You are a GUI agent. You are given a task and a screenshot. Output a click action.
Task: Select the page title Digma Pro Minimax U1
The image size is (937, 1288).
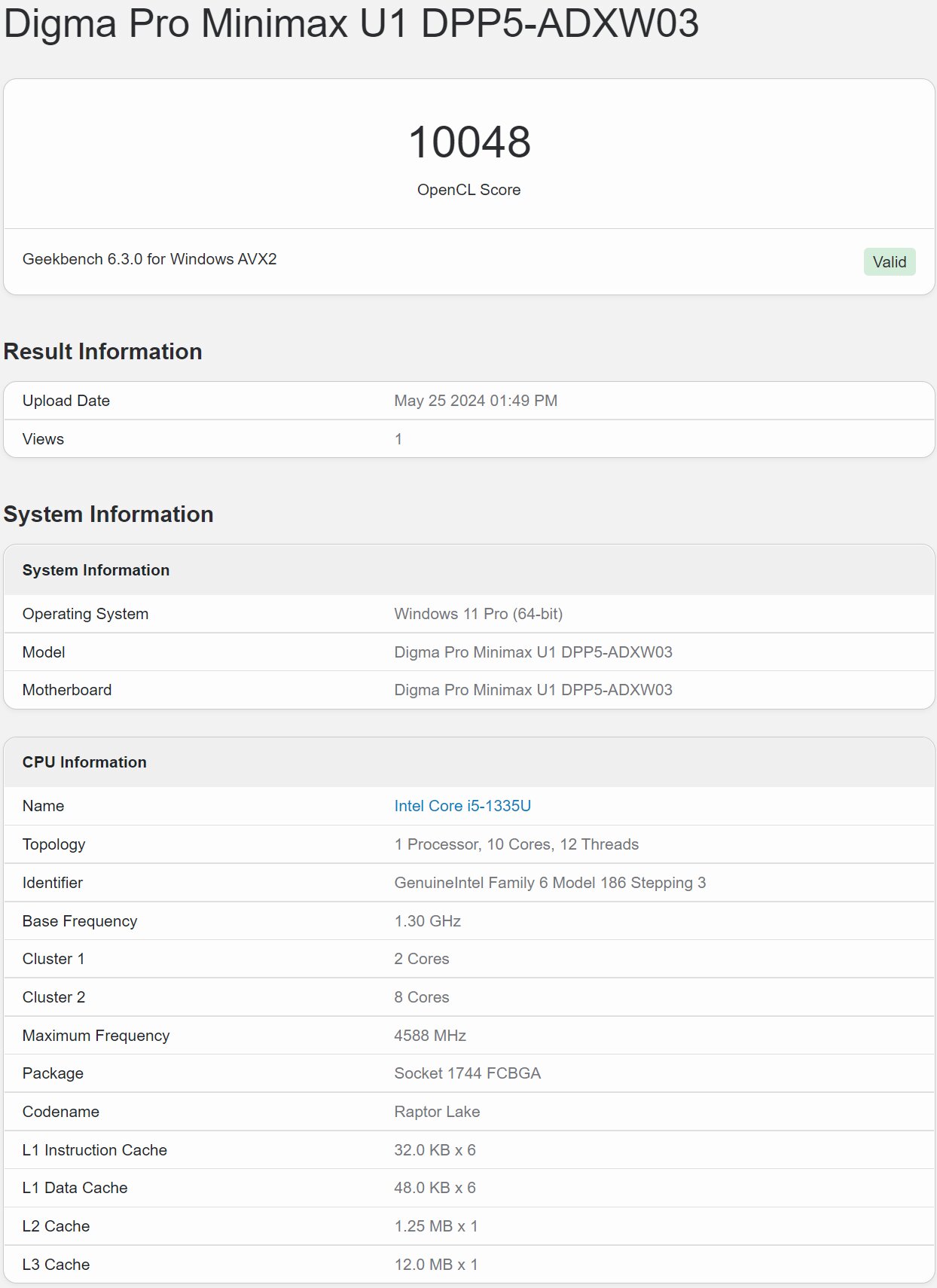(351, 23)
